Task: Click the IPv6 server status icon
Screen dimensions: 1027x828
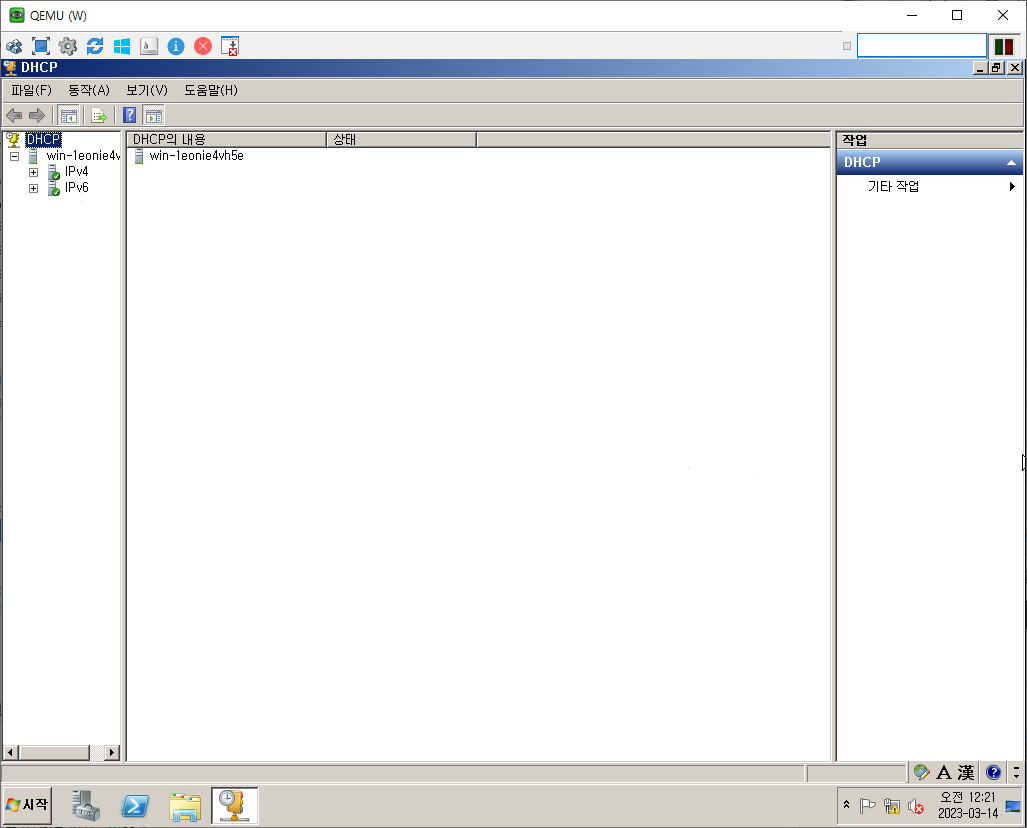Action: [54, 188]
